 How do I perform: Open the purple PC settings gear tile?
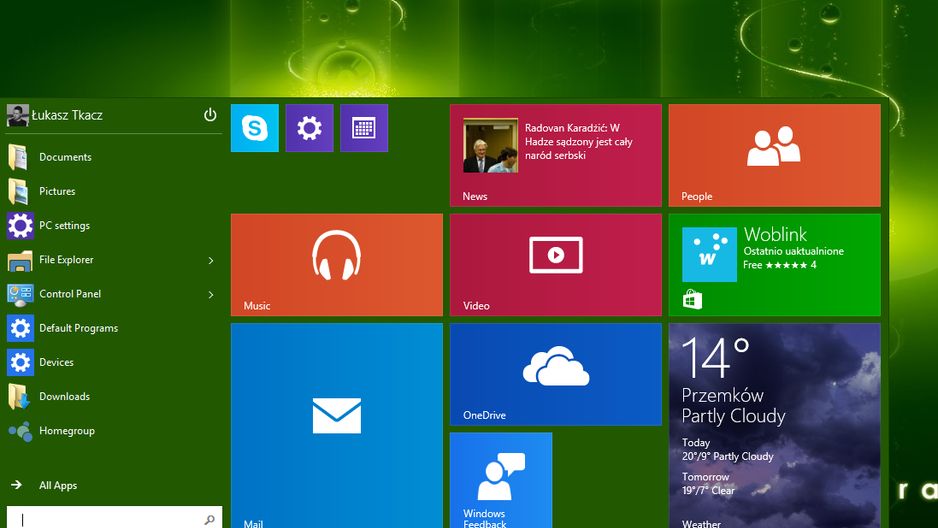(x=309, y=128)
